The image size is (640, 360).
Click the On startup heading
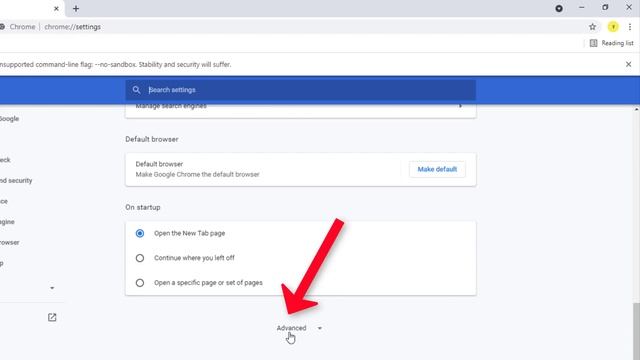coord(143,207)
